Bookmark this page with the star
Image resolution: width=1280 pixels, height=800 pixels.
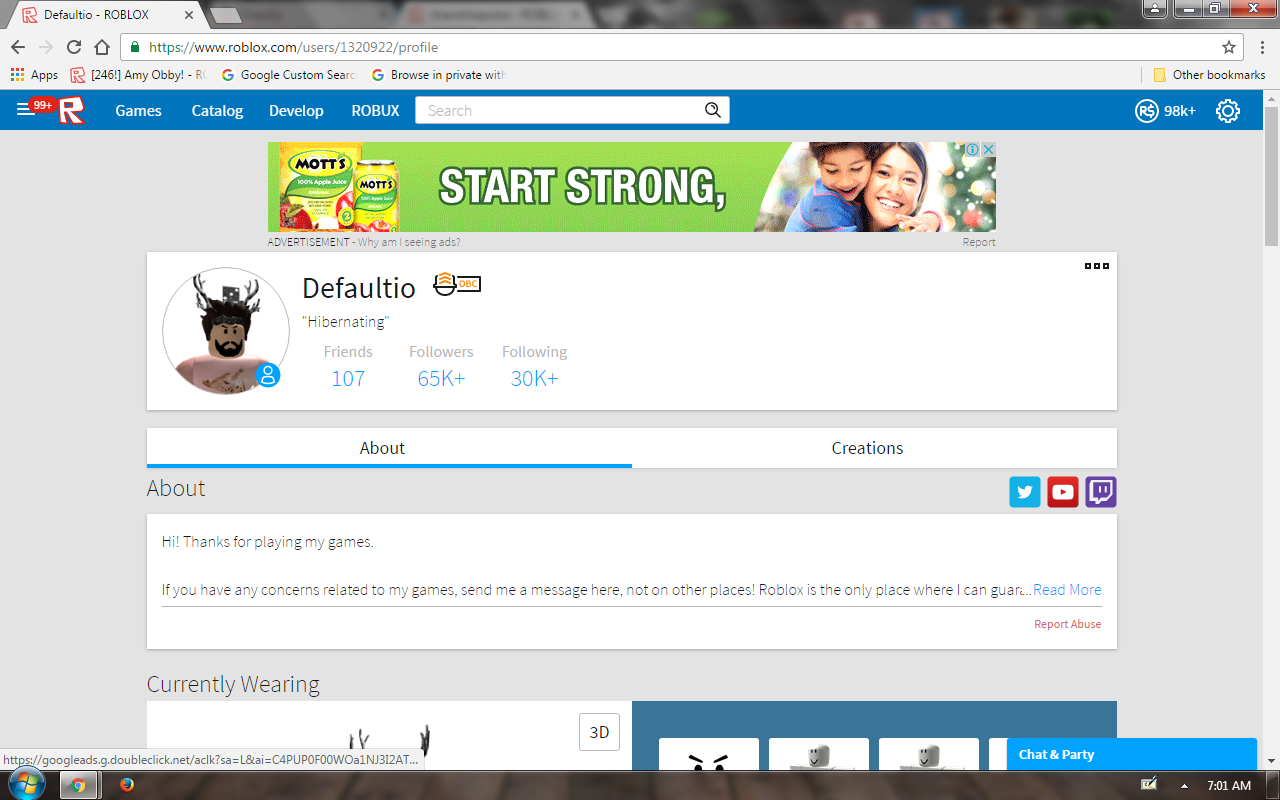(1229, 47)
